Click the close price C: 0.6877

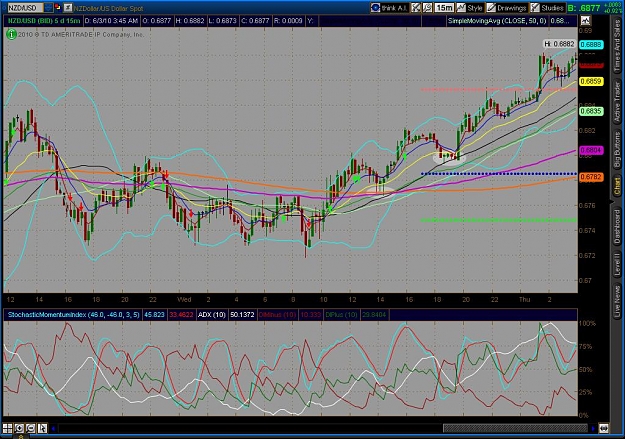255,21
